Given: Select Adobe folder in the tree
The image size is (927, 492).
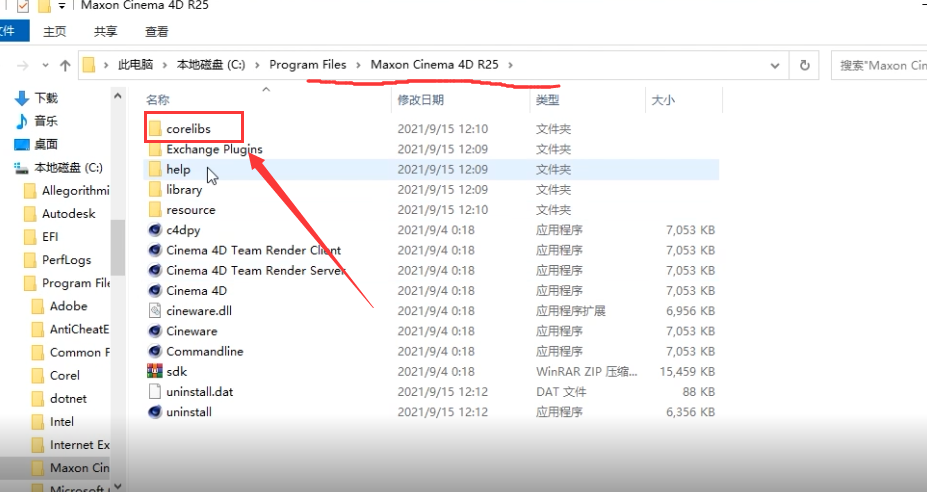Looking at the screenshot, I should (x=60, y=306).
